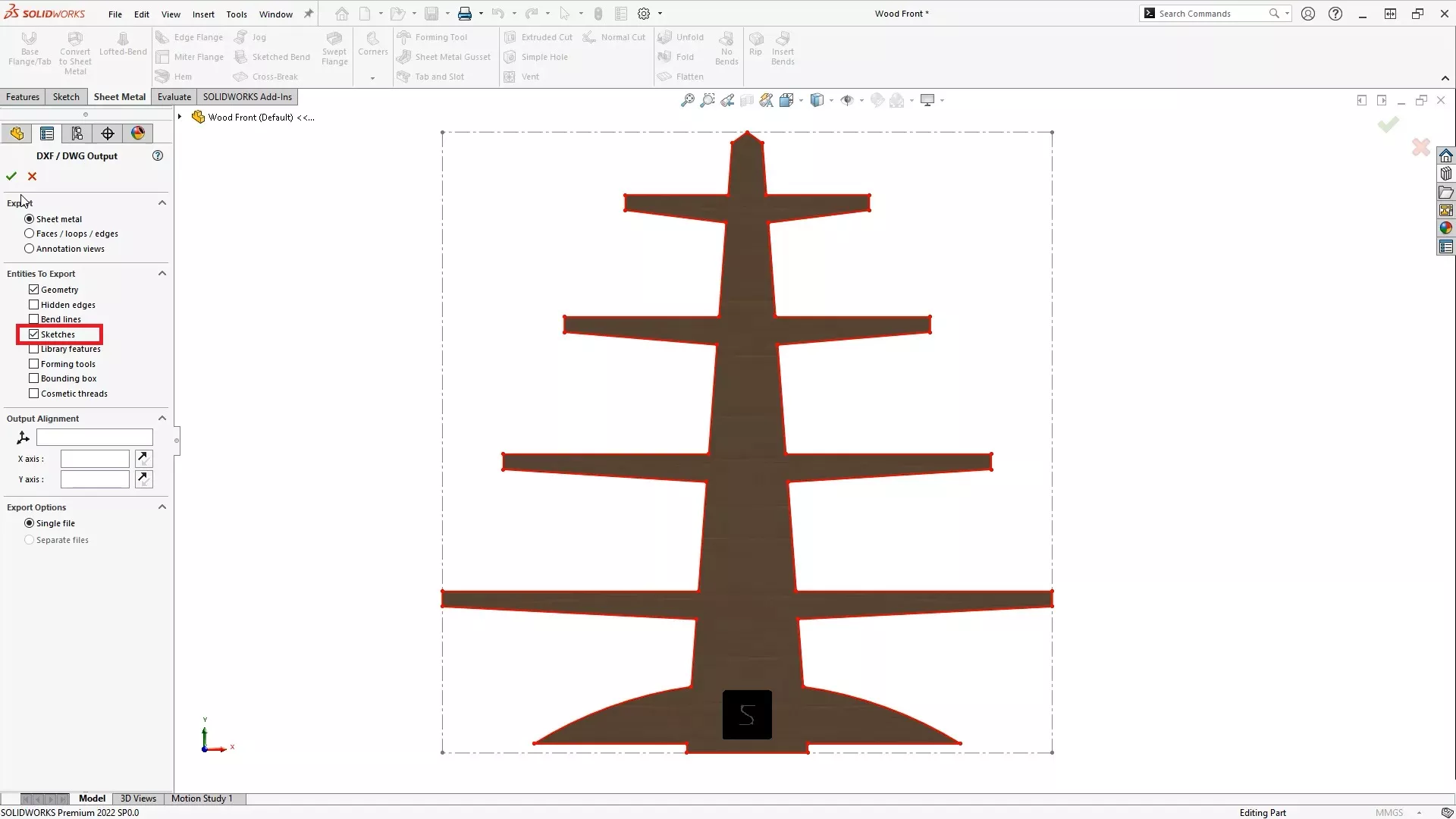Collapse the Output Alignment group

click(x=162, y=418)
